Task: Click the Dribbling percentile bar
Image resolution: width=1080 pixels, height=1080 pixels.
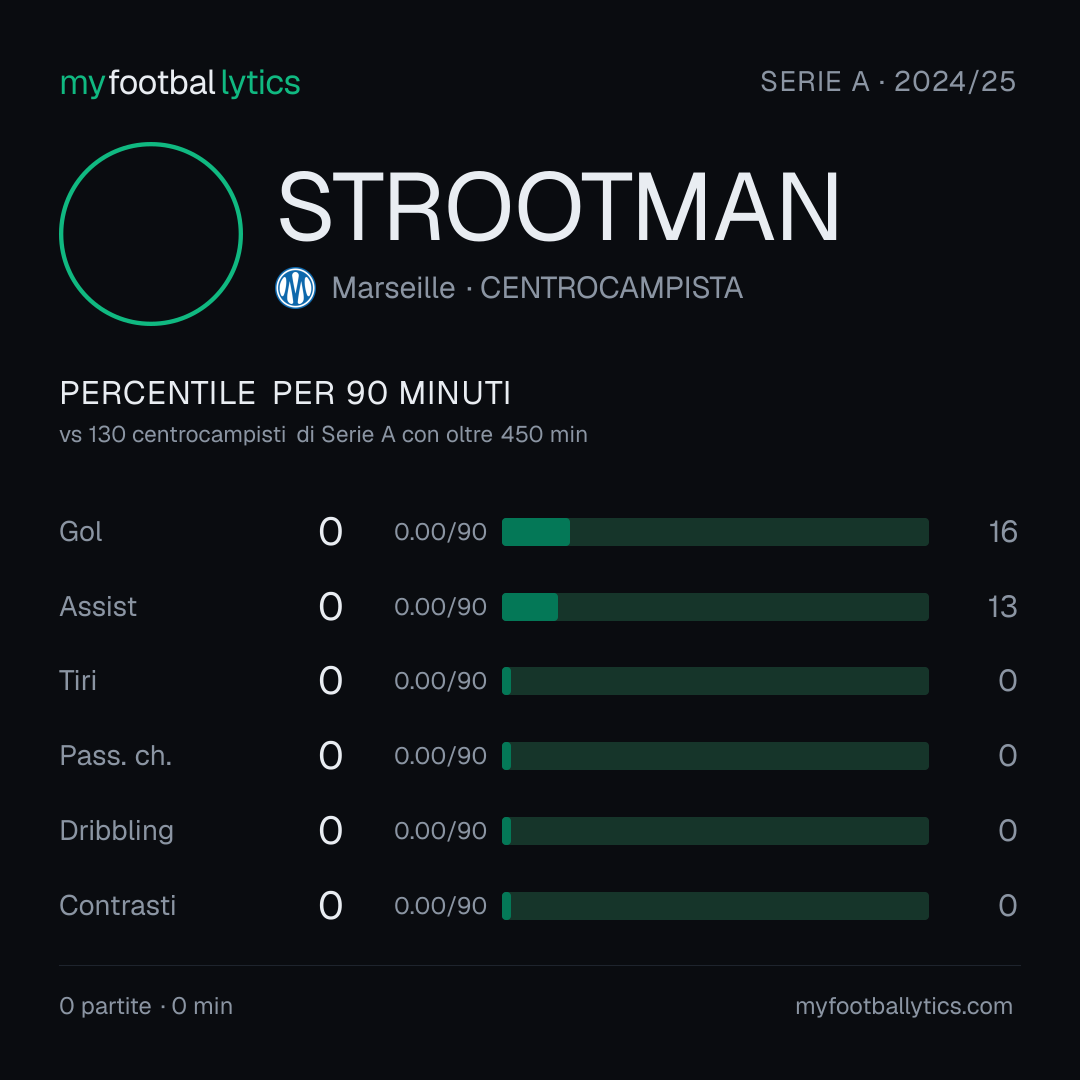Action: (x=715, y=831)
